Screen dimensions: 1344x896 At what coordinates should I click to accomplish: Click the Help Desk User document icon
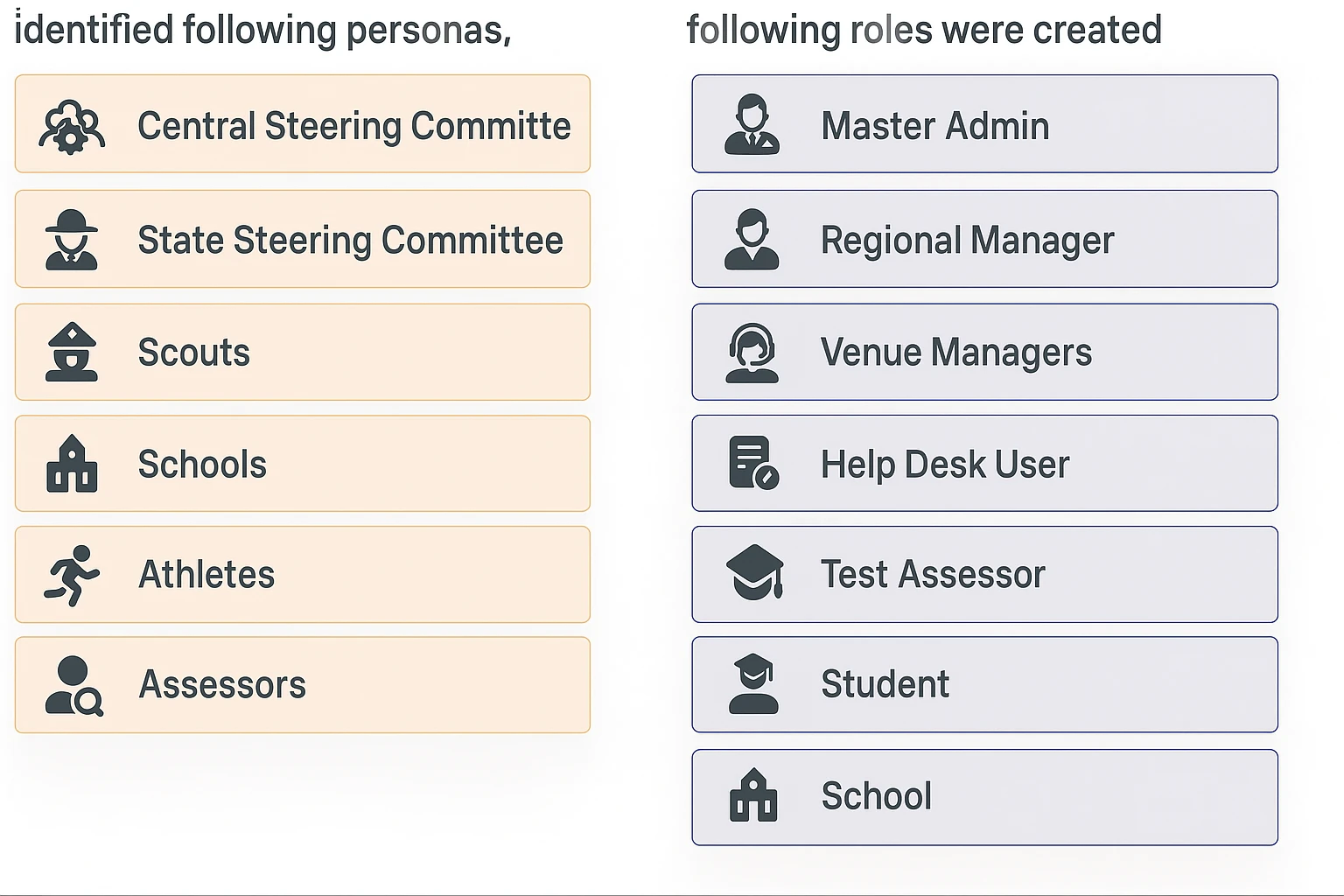tap(753, 463)
